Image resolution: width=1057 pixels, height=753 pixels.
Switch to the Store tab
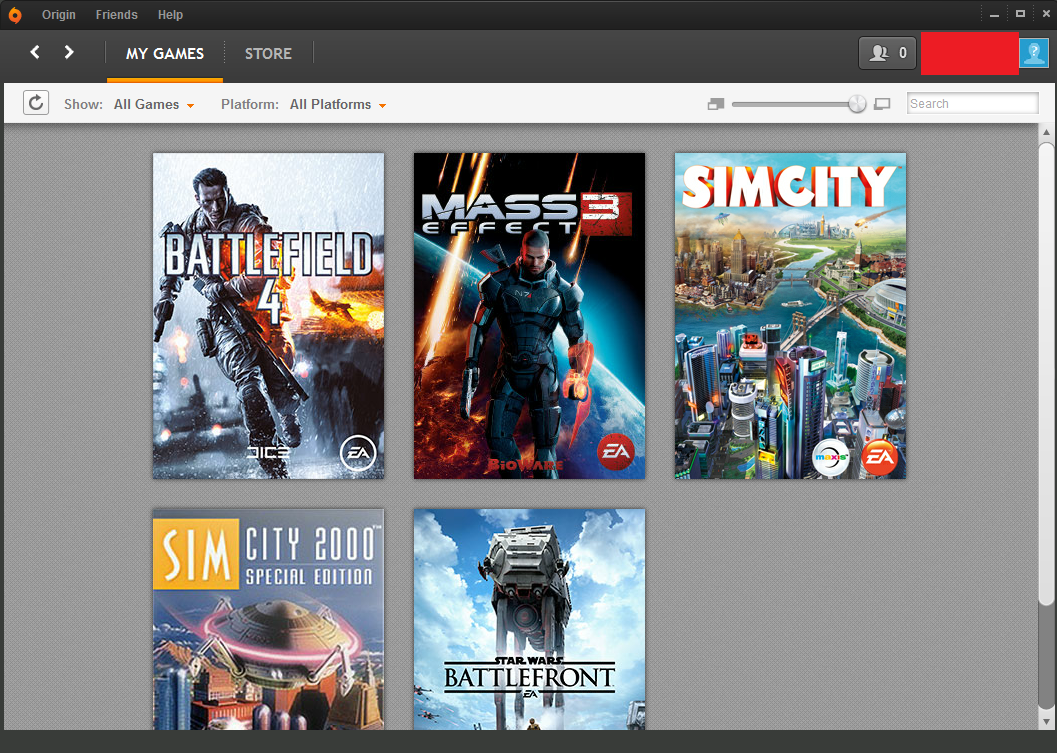tap(268, 54)
